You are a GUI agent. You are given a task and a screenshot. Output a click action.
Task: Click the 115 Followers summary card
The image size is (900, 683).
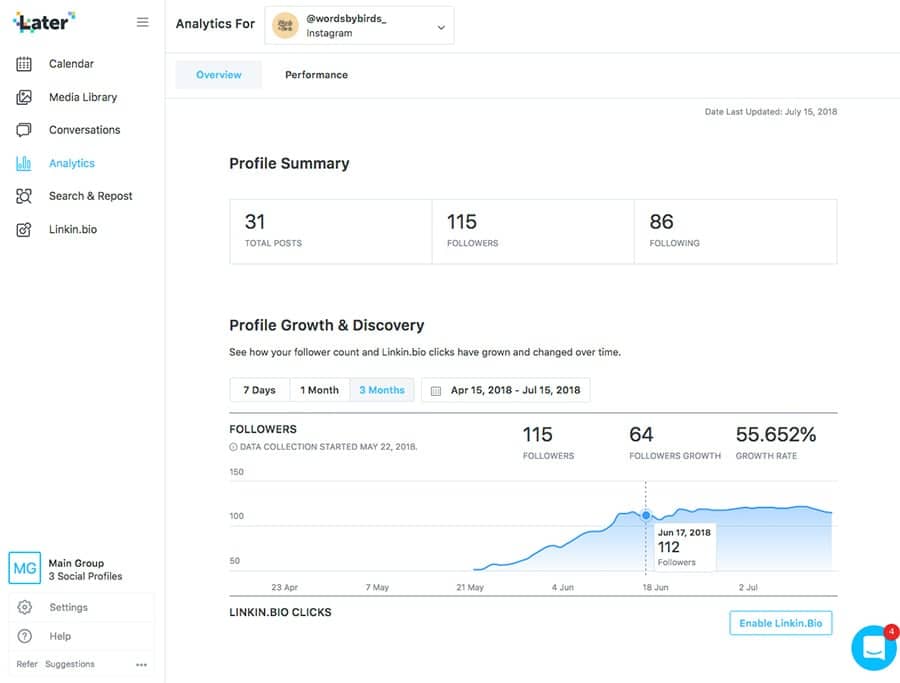pos(533,232)
